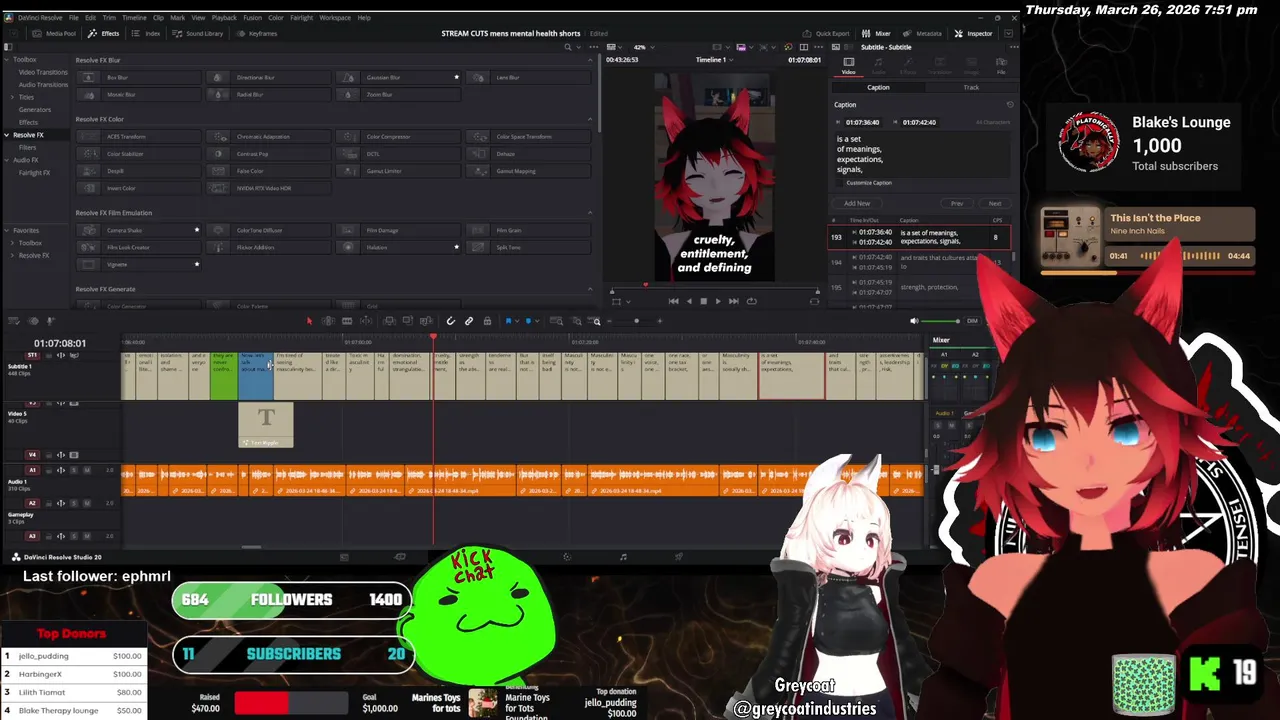Open the Media Pool panel
The width and height of the screenshot is (1280, 720).
(54, 33)
